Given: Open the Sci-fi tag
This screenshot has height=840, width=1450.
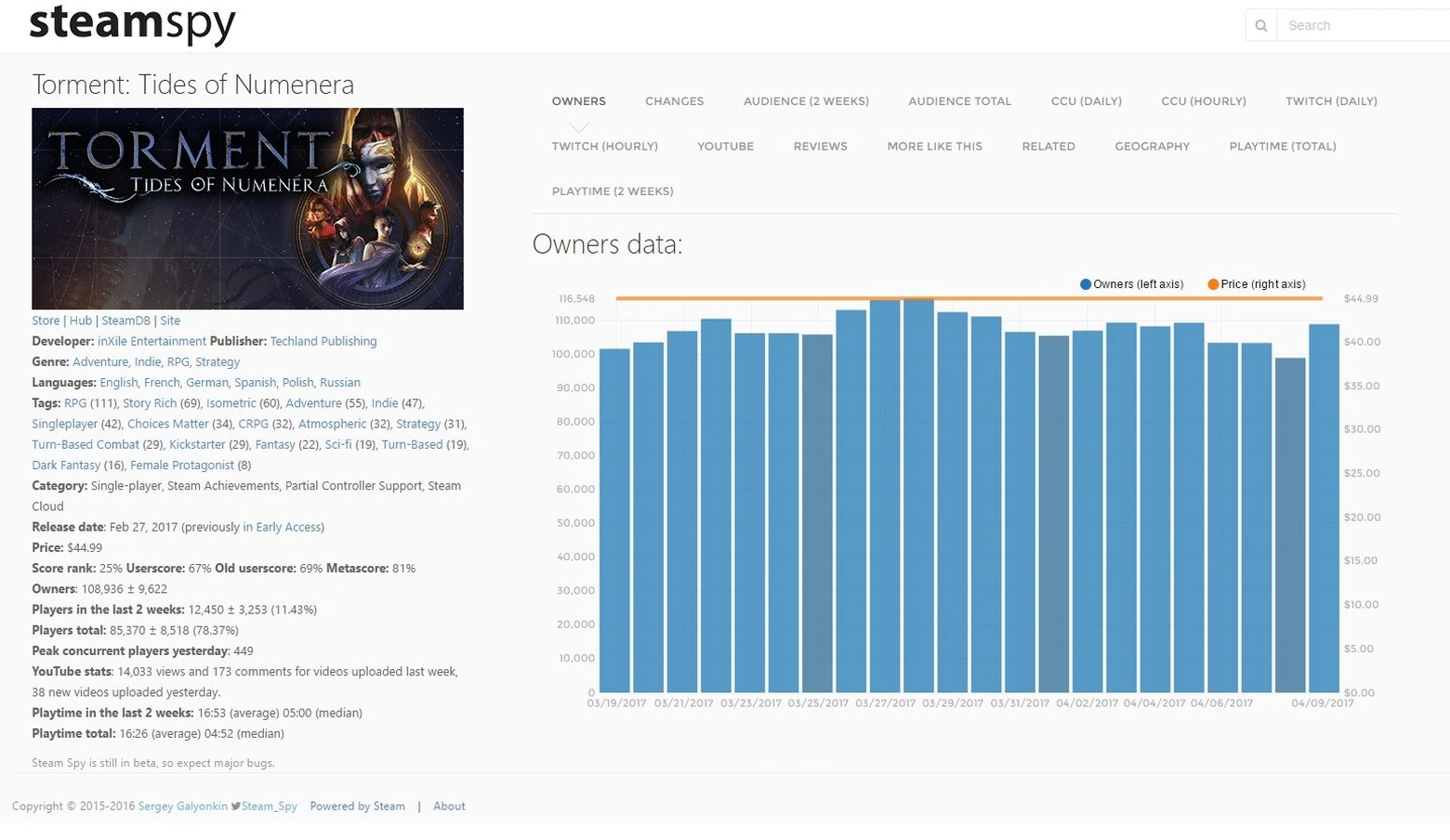Looking at the screenshot, I should 338,445.
